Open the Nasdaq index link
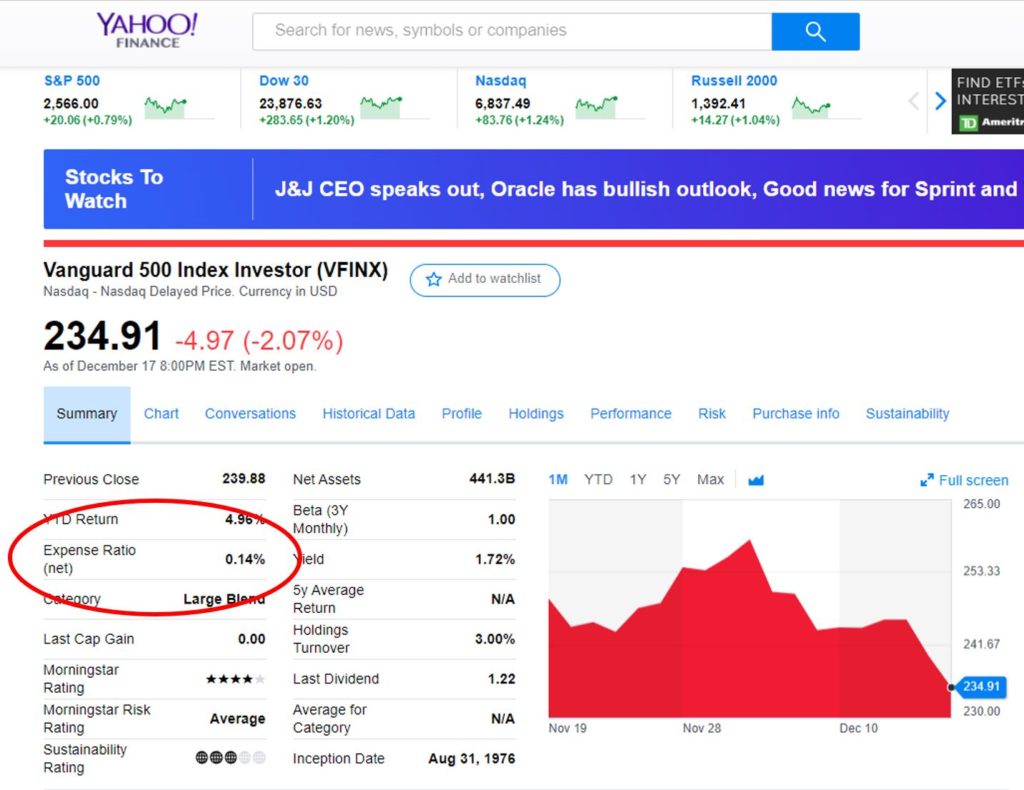 (x=500, y=81)
